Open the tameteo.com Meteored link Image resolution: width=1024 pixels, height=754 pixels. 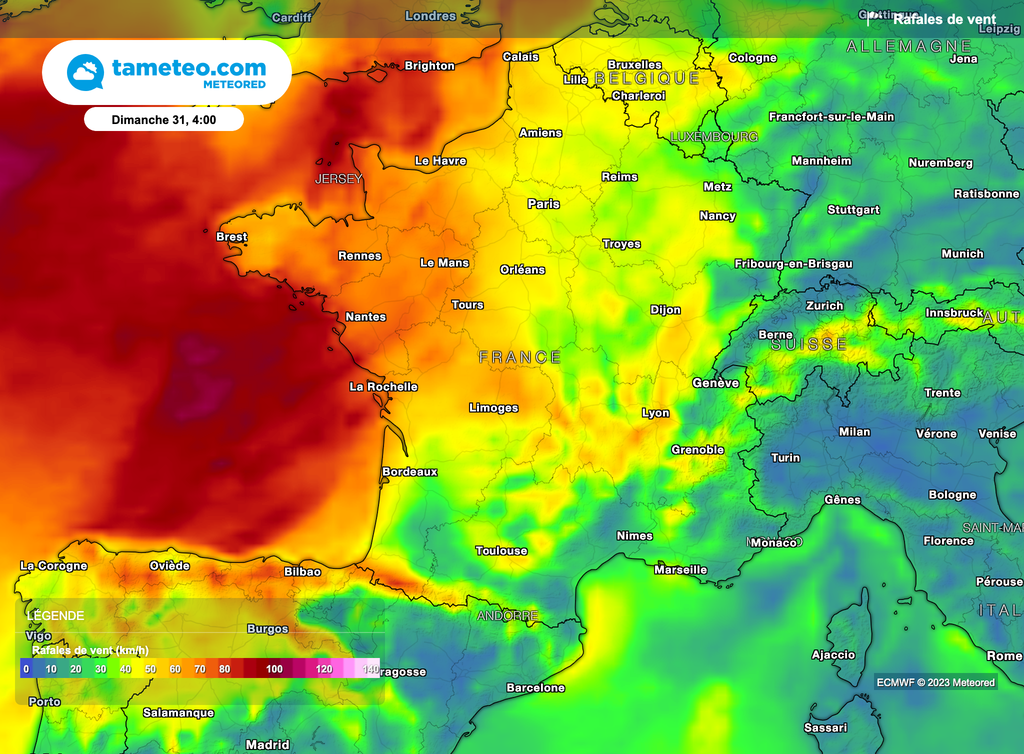click(x=189, y=73)
